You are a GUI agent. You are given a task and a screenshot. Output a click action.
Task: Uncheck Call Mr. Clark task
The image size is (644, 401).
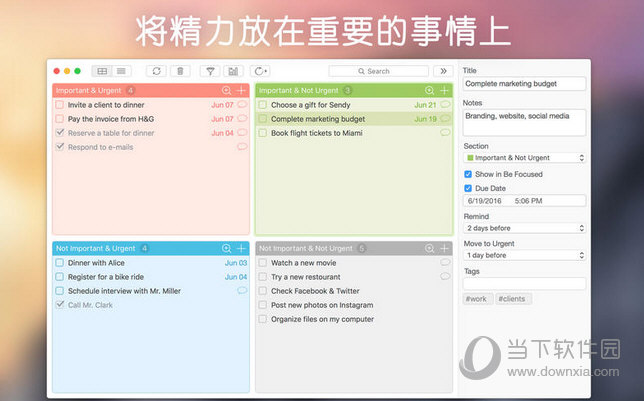click(60, 305)
